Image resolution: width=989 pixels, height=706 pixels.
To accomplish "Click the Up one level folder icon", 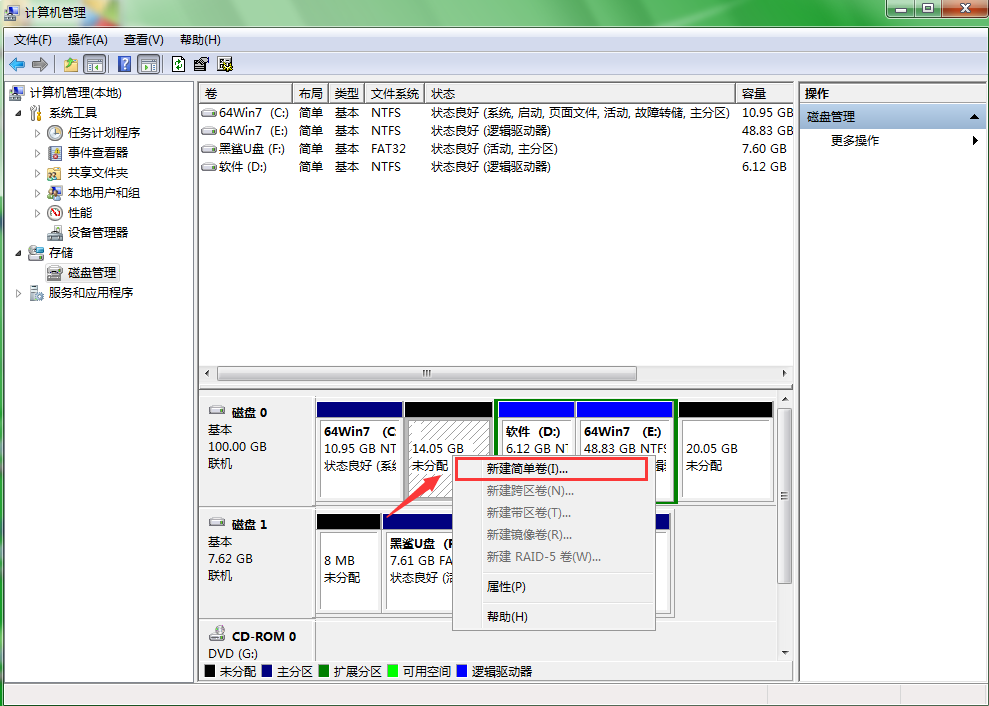I will (x=70, y=64).
